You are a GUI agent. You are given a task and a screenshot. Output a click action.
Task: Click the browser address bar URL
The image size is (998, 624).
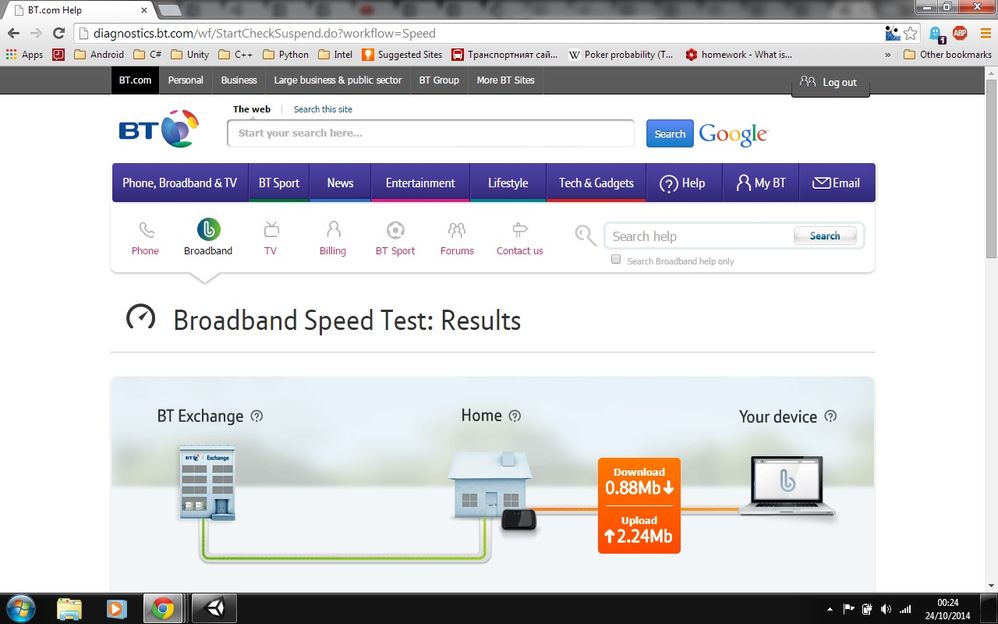click(264, 33)
